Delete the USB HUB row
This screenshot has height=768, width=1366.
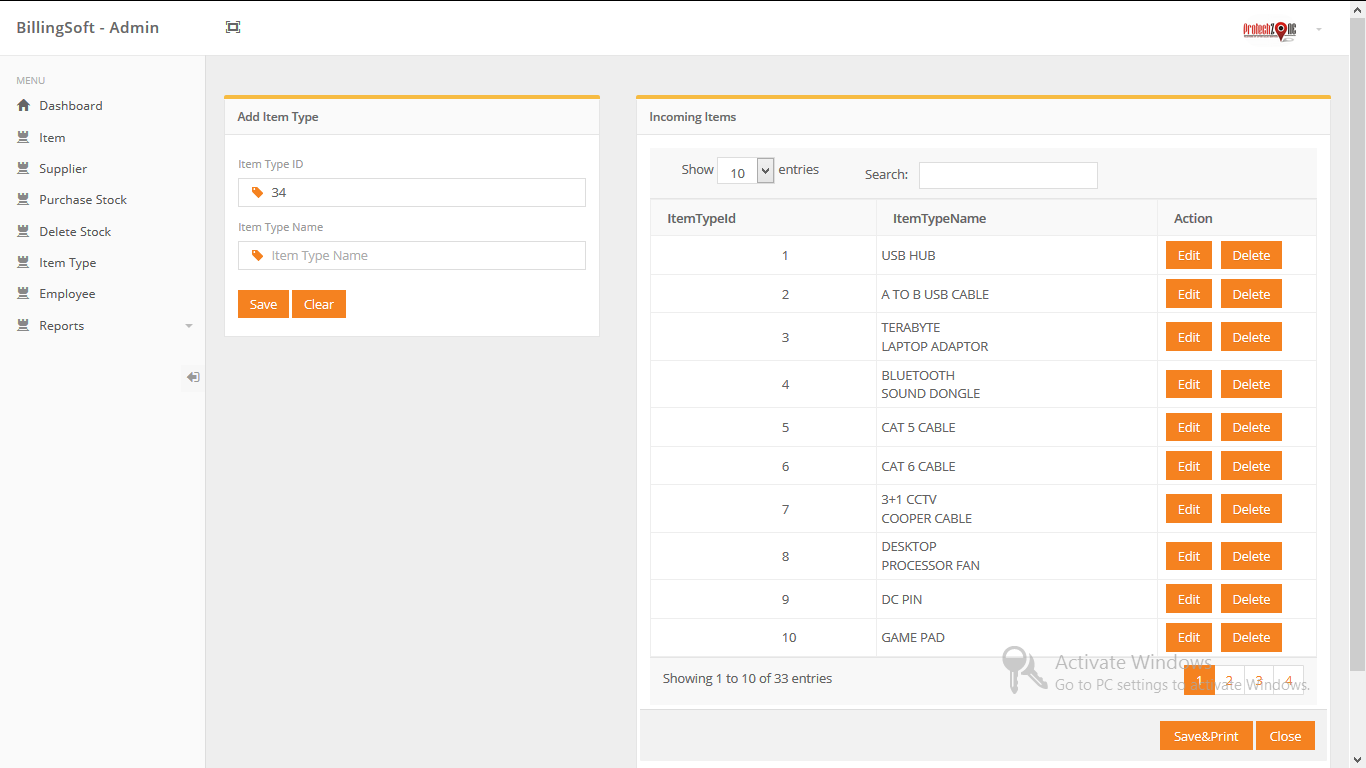click(1251, 255)
